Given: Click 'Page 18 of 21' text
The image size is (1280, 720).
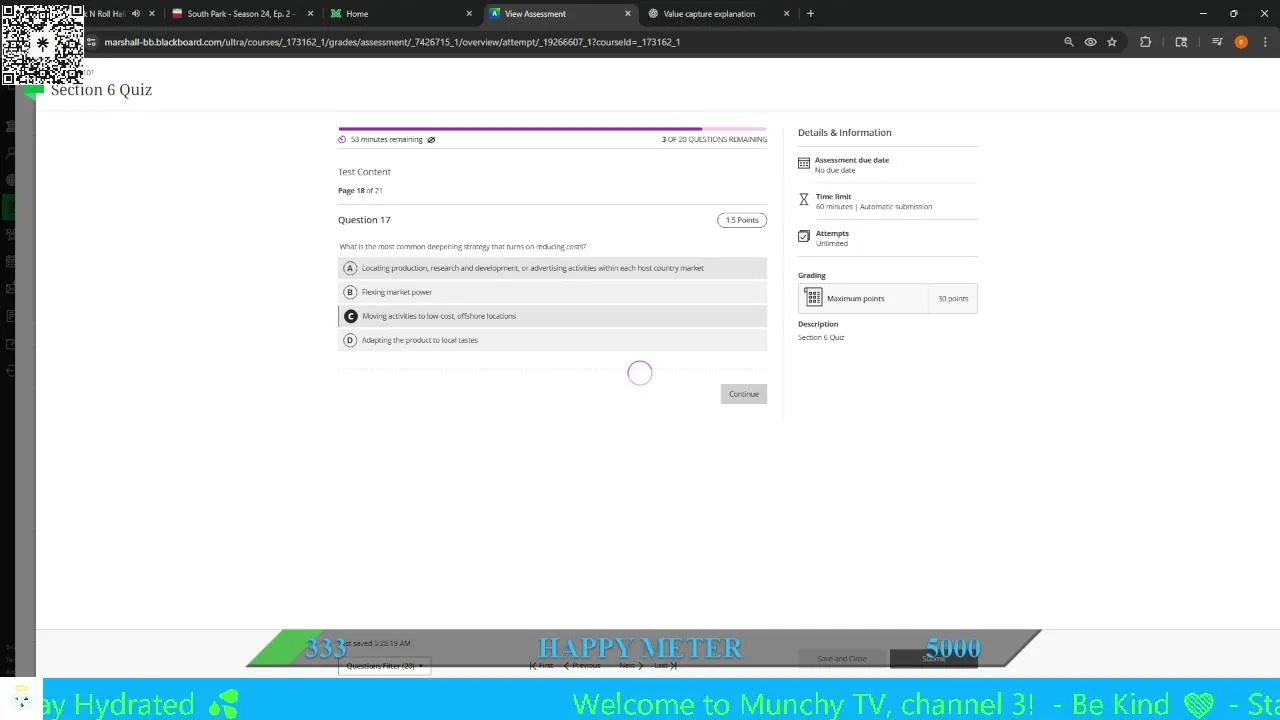Looking at the screenshot, I should (x=360, y=190).
